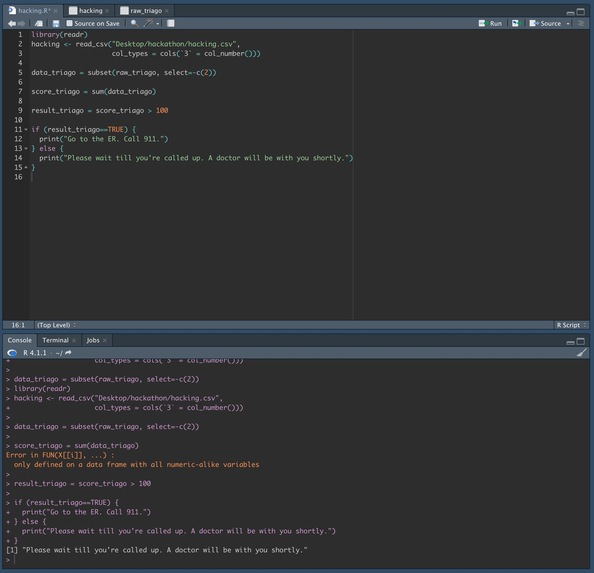
Task: Source the active document with Source button
Action: (x=545, y=23)
